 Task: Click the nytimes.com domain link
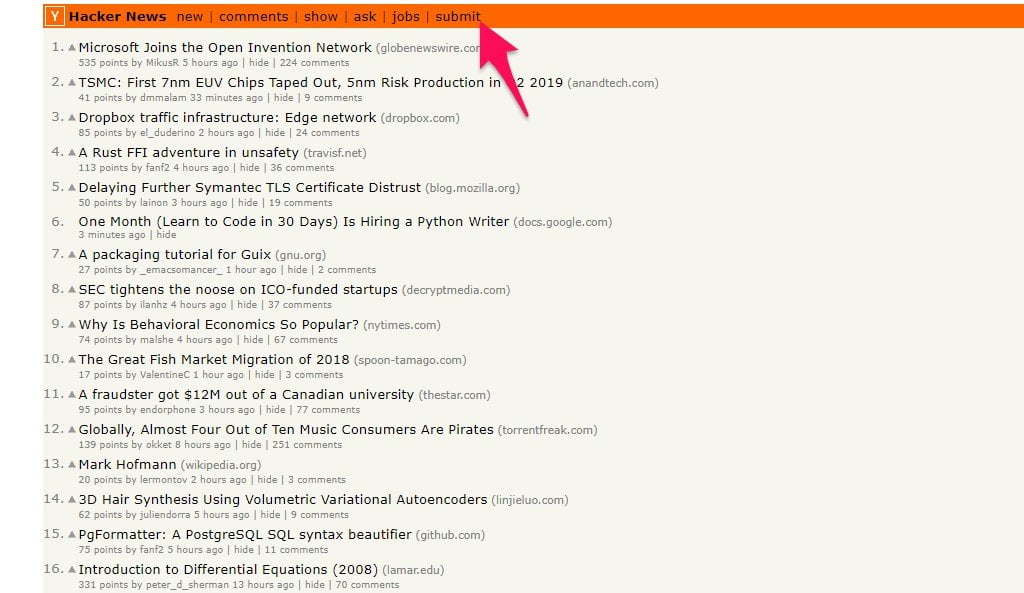402,325
